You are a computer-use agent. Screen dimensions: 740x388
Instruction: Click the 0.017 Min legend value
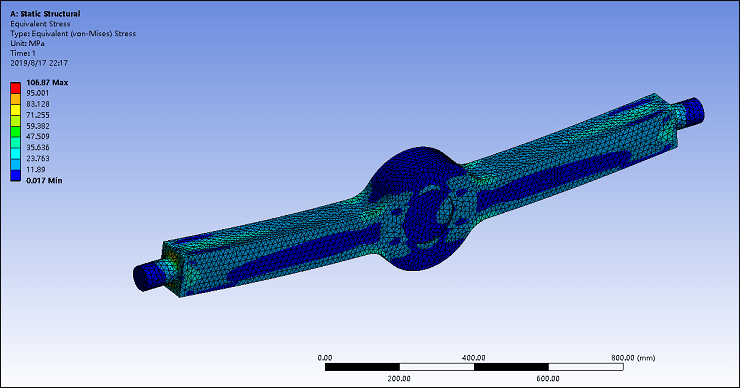click(x=44, y=180)
